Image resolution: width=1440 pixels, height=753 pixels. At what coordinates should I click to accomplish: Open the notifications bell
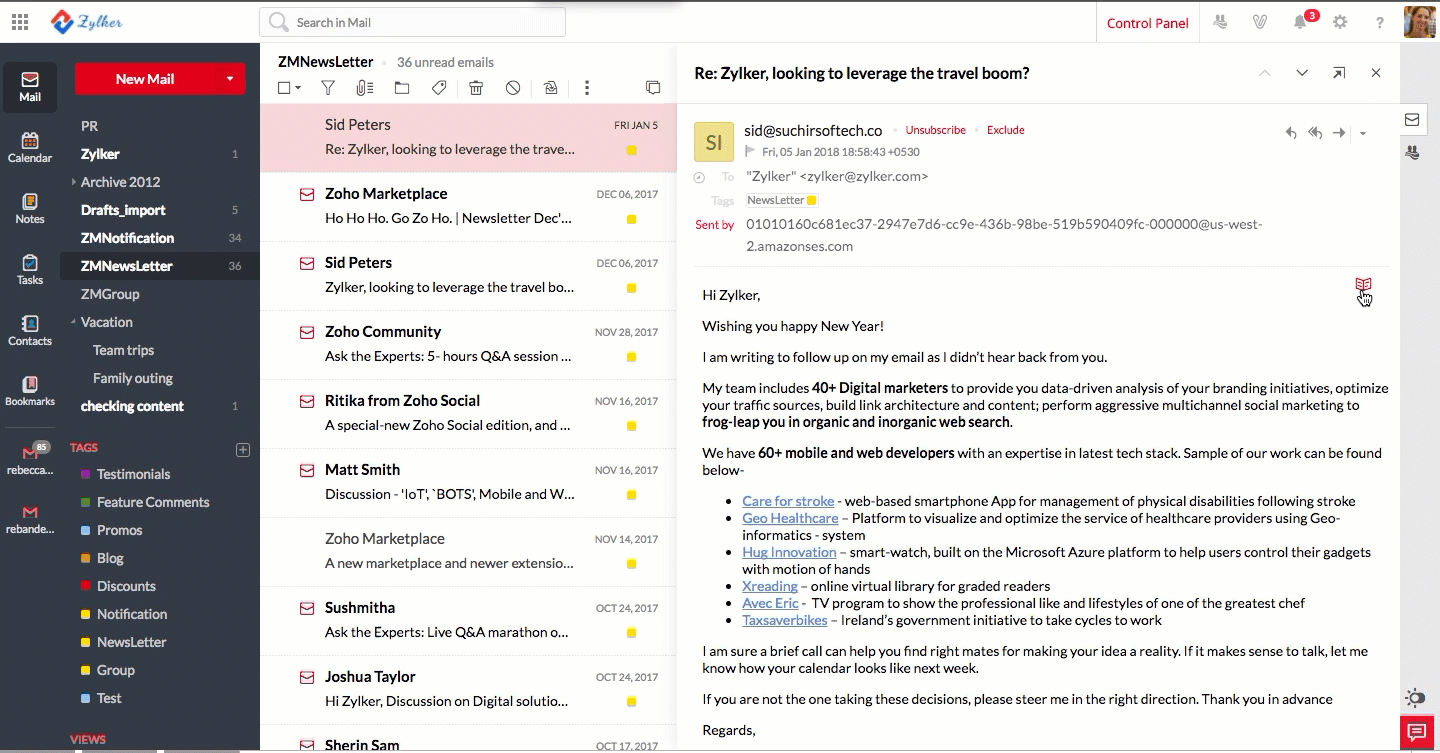(x=1300, y=22)
